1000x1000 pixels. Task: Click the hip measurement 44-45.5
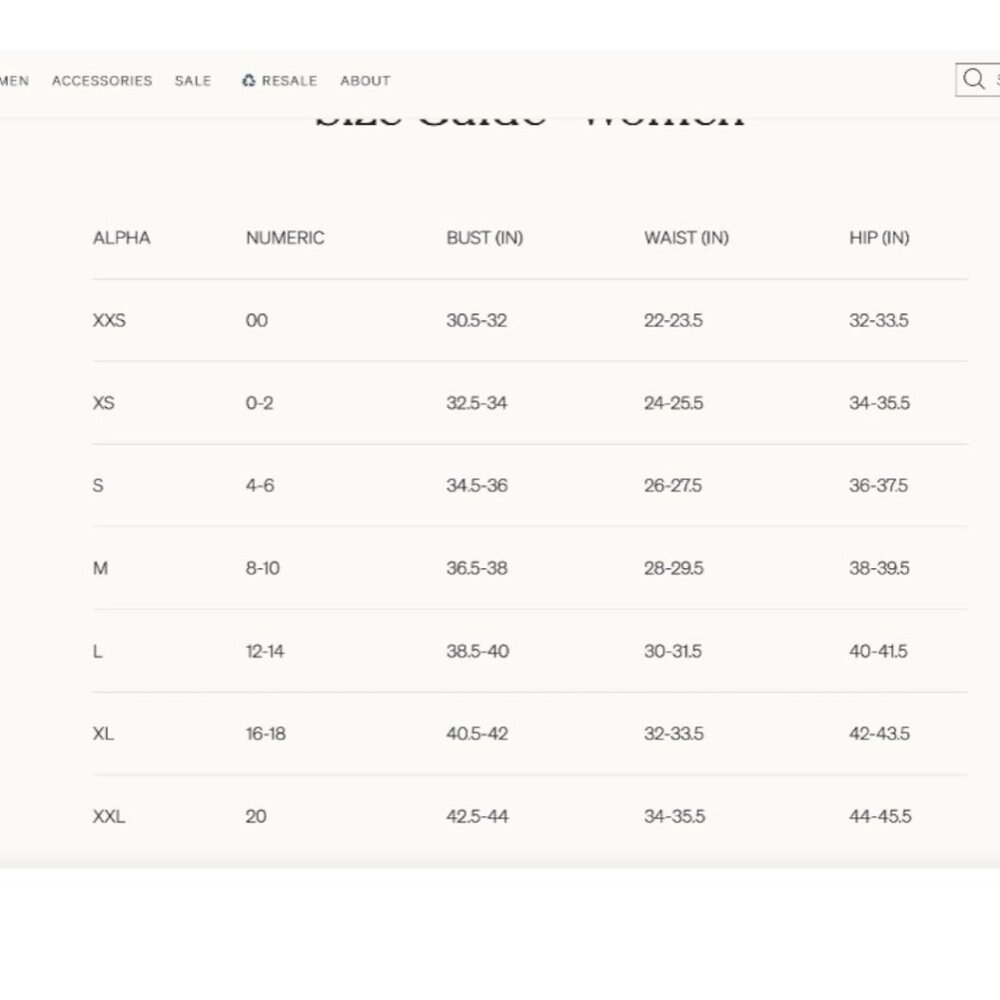[x=879, y=816]
